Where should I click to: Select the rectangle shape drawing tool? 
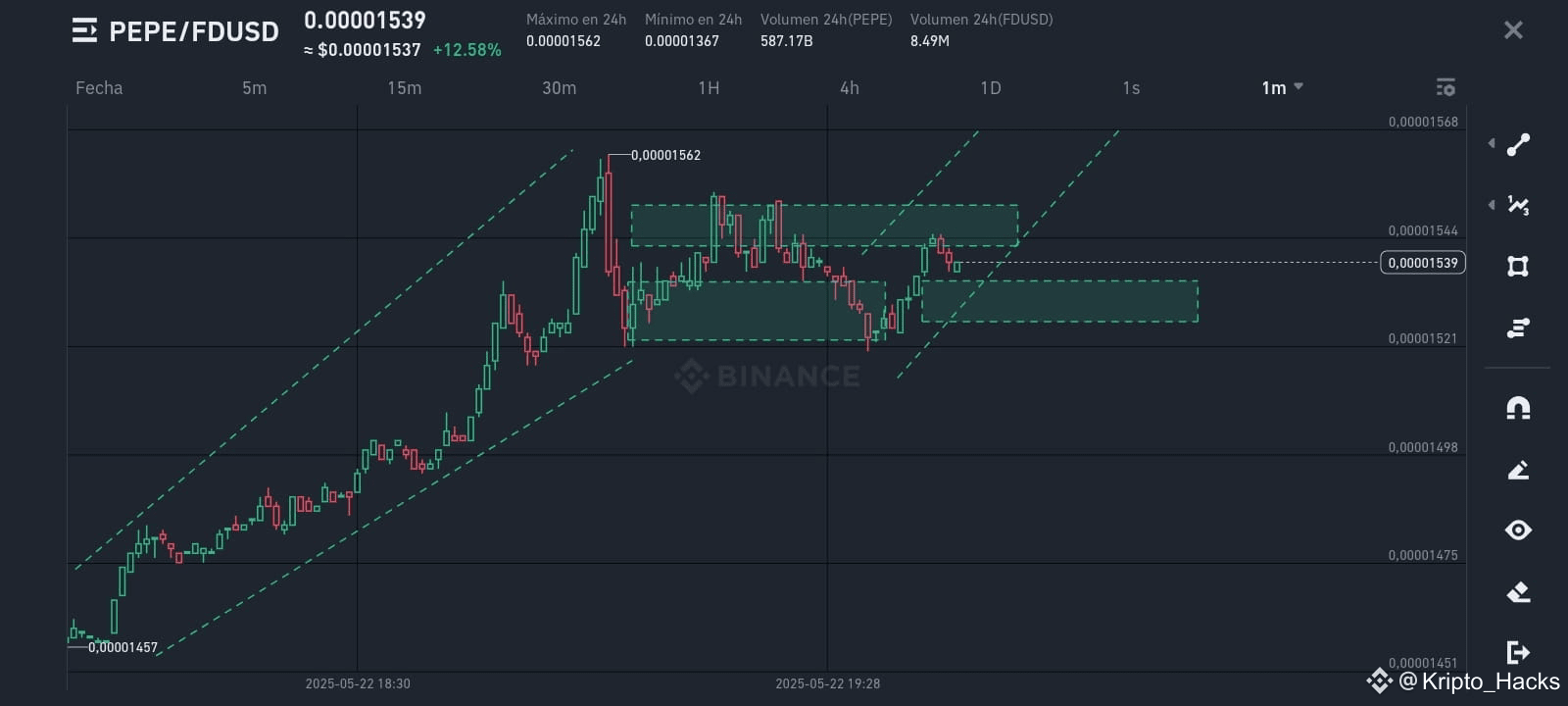tap(1518, 267)
